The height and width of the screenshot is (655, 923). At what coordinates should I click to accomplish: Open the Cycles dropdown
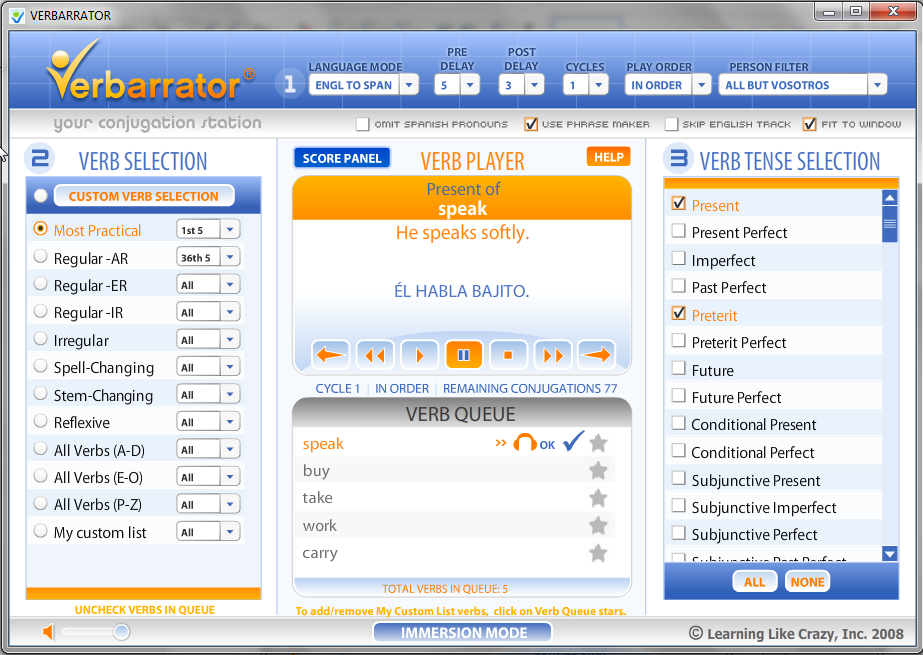[x=599, y=85]
